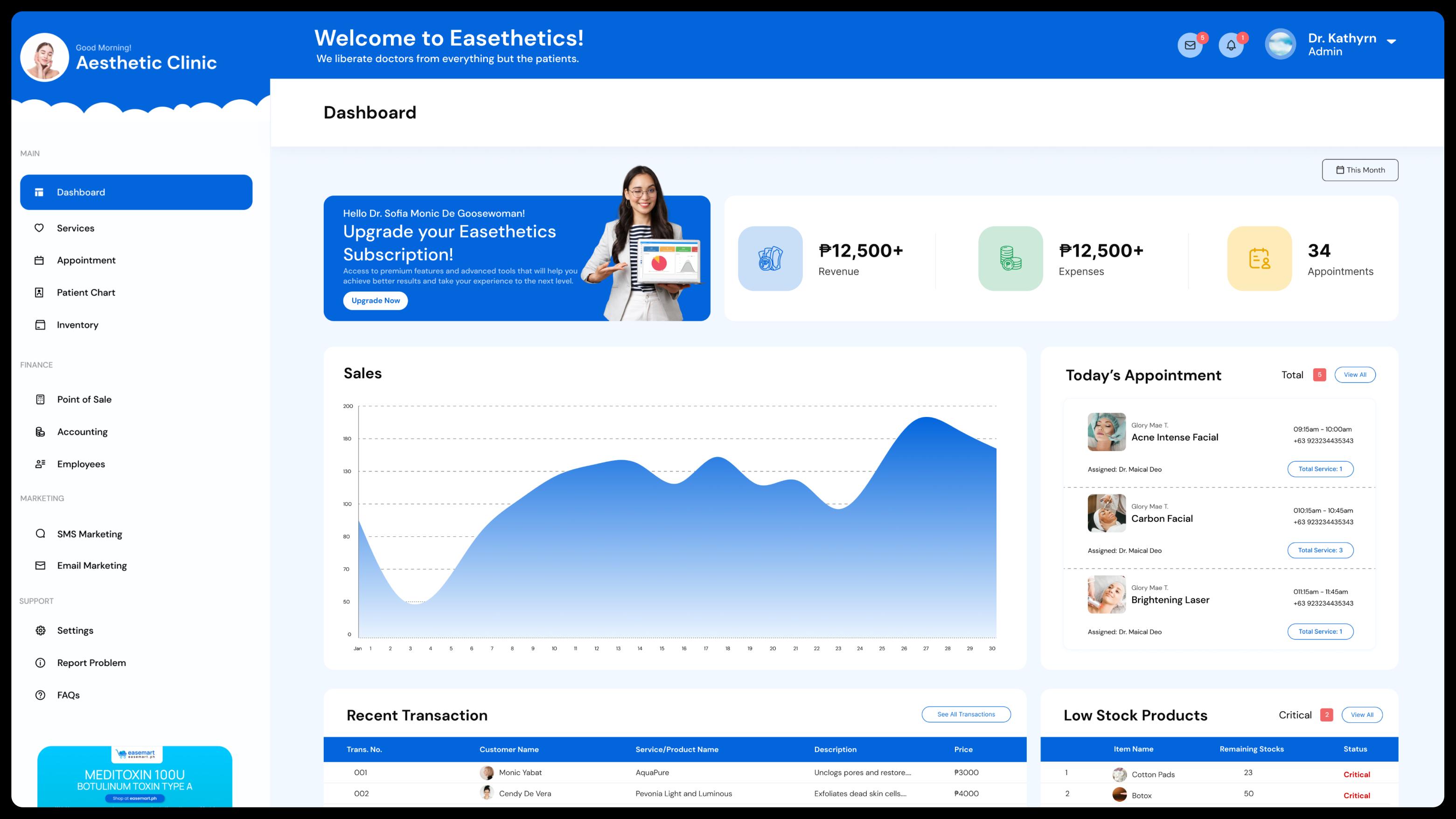The height and width of the screenshot is (819, 1456).
Task: Click View All for Today's Appointment
Action: pyautogui.click(x=1354, y=375)
